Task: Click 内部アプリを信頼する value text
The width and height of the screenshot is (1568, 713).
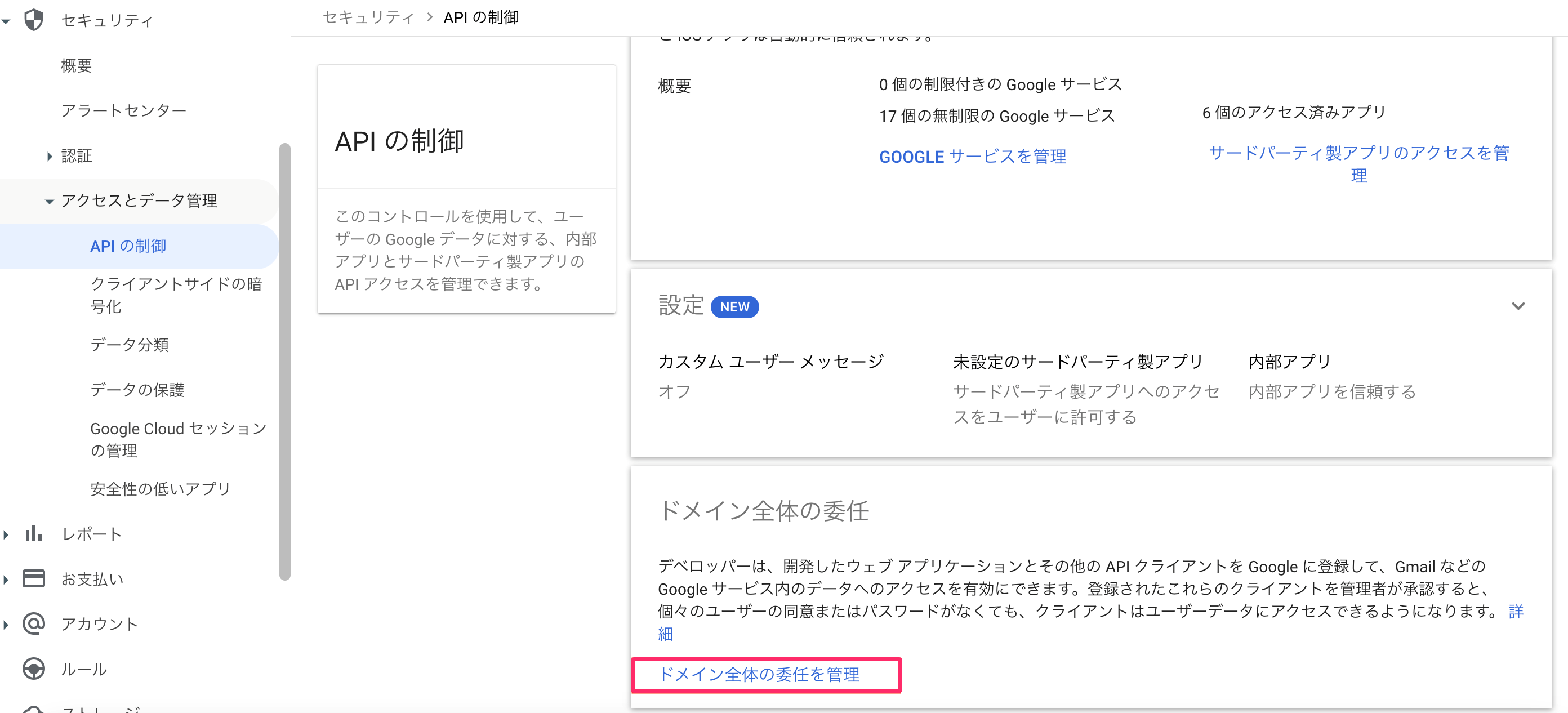Action: click(1333, 391)
